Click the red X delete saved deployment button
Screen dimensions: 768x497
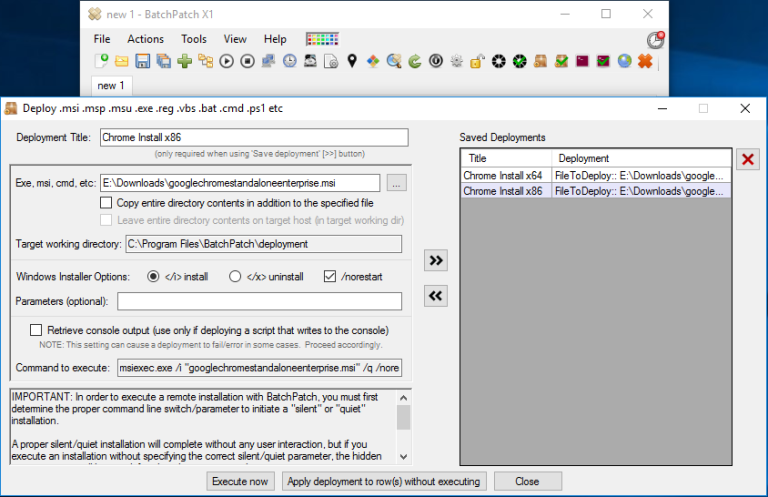(x=747, y=159)
